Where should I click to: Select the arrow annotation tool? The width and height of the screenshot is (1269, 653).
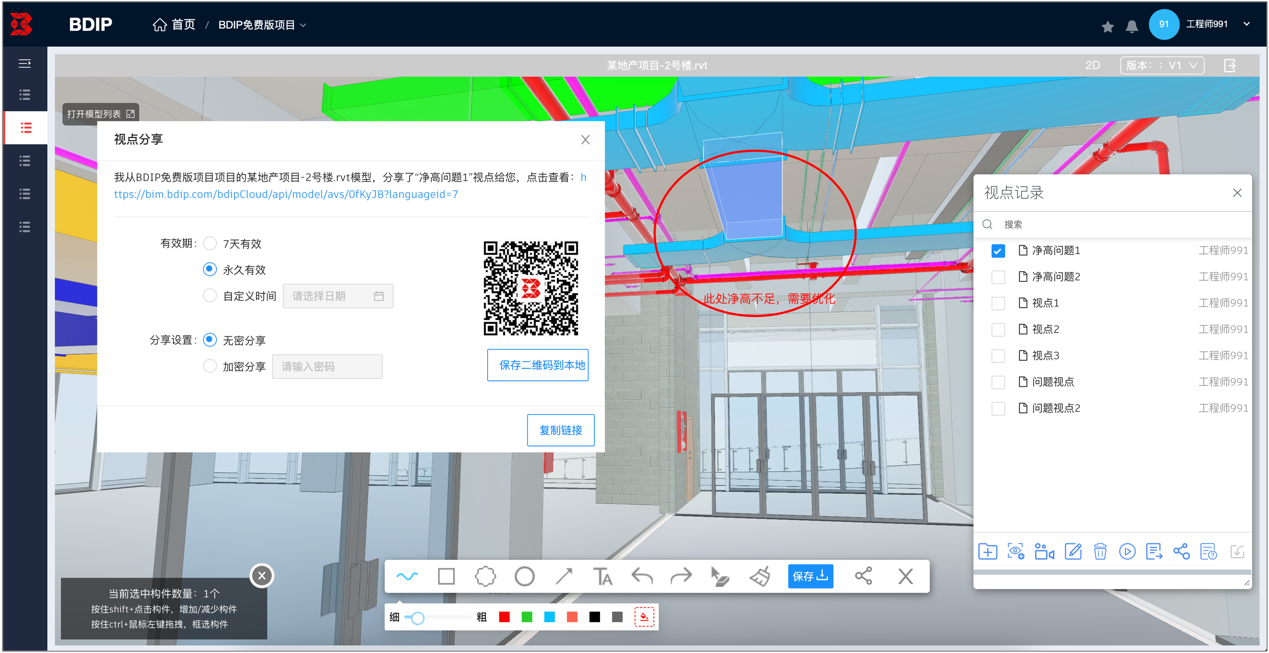point(564,577)
